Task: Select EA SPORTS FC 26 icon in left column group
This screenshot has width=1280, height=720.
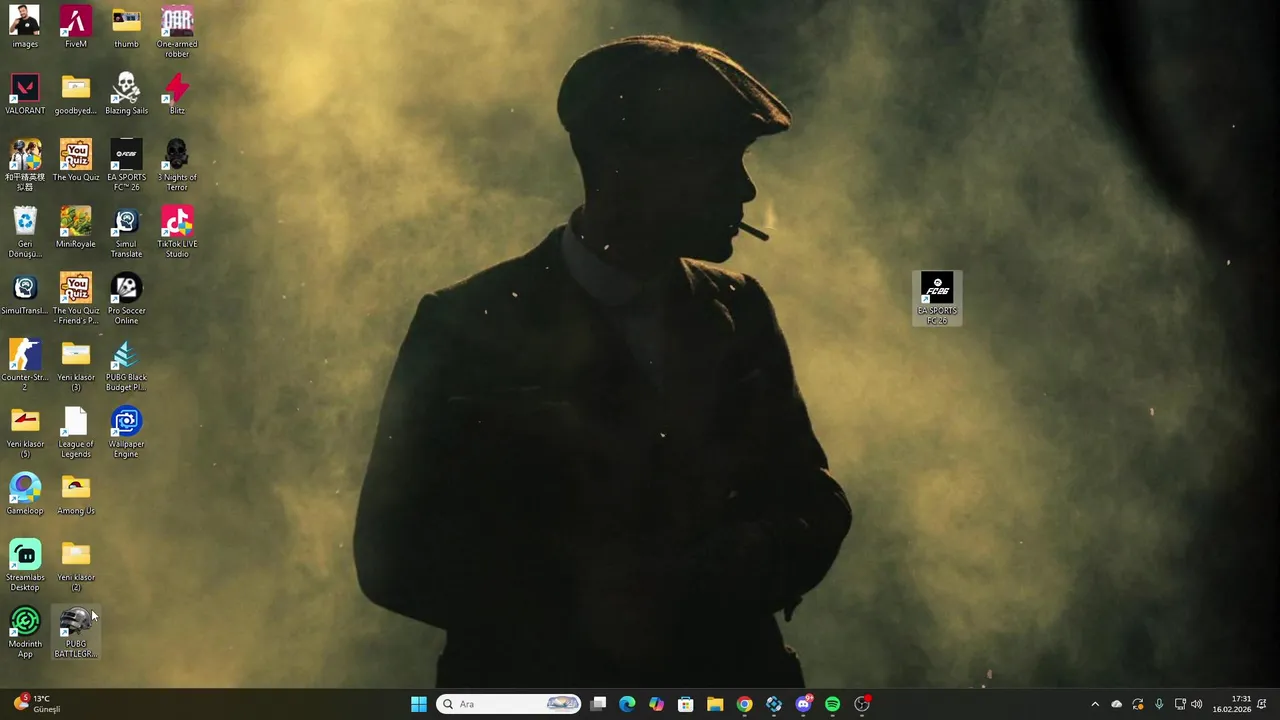Action: pyautogui.click(x=126, y=166)
